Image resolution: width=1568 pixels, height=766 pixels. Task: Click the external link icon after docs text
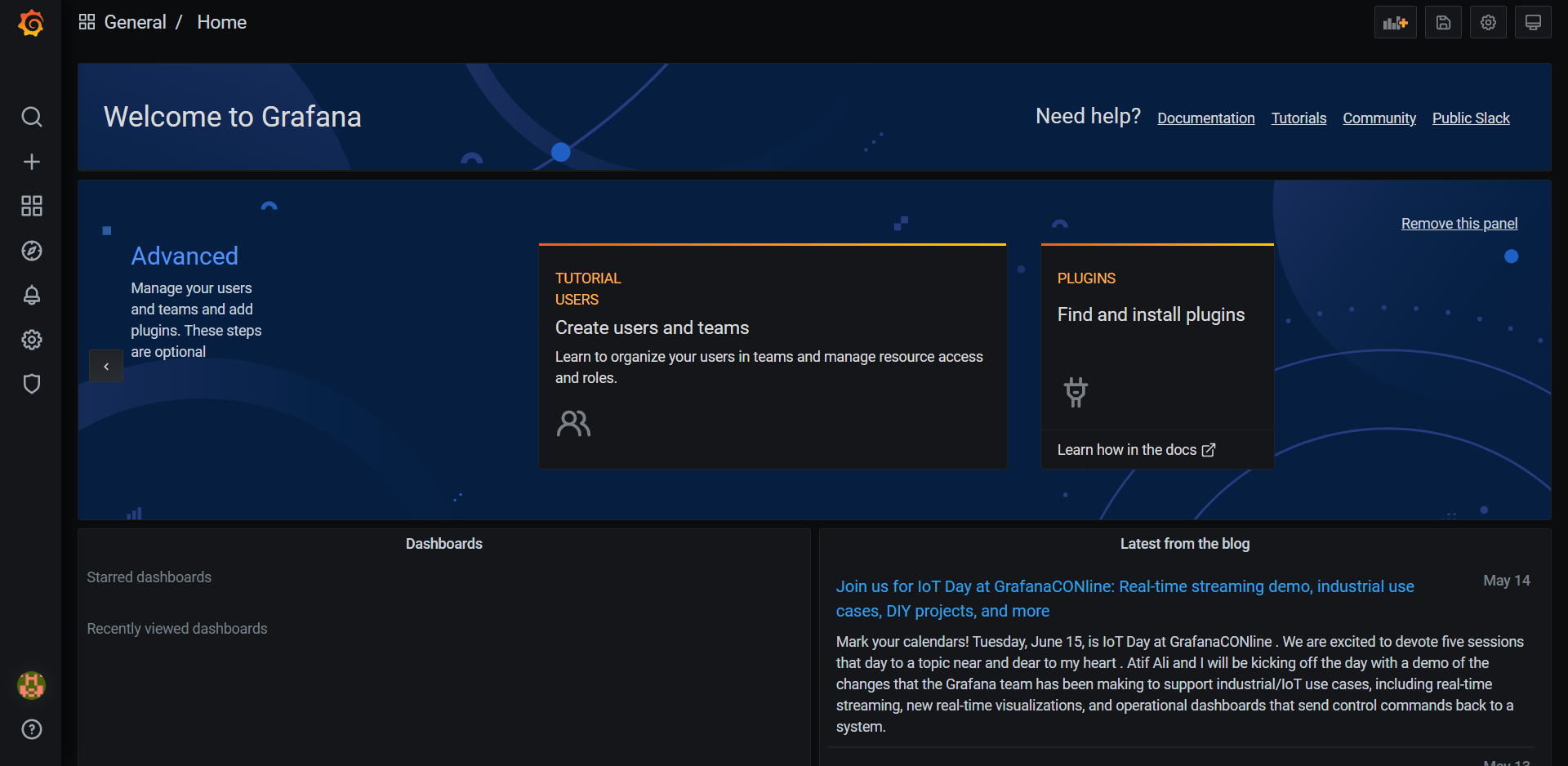click(1209, 450)
